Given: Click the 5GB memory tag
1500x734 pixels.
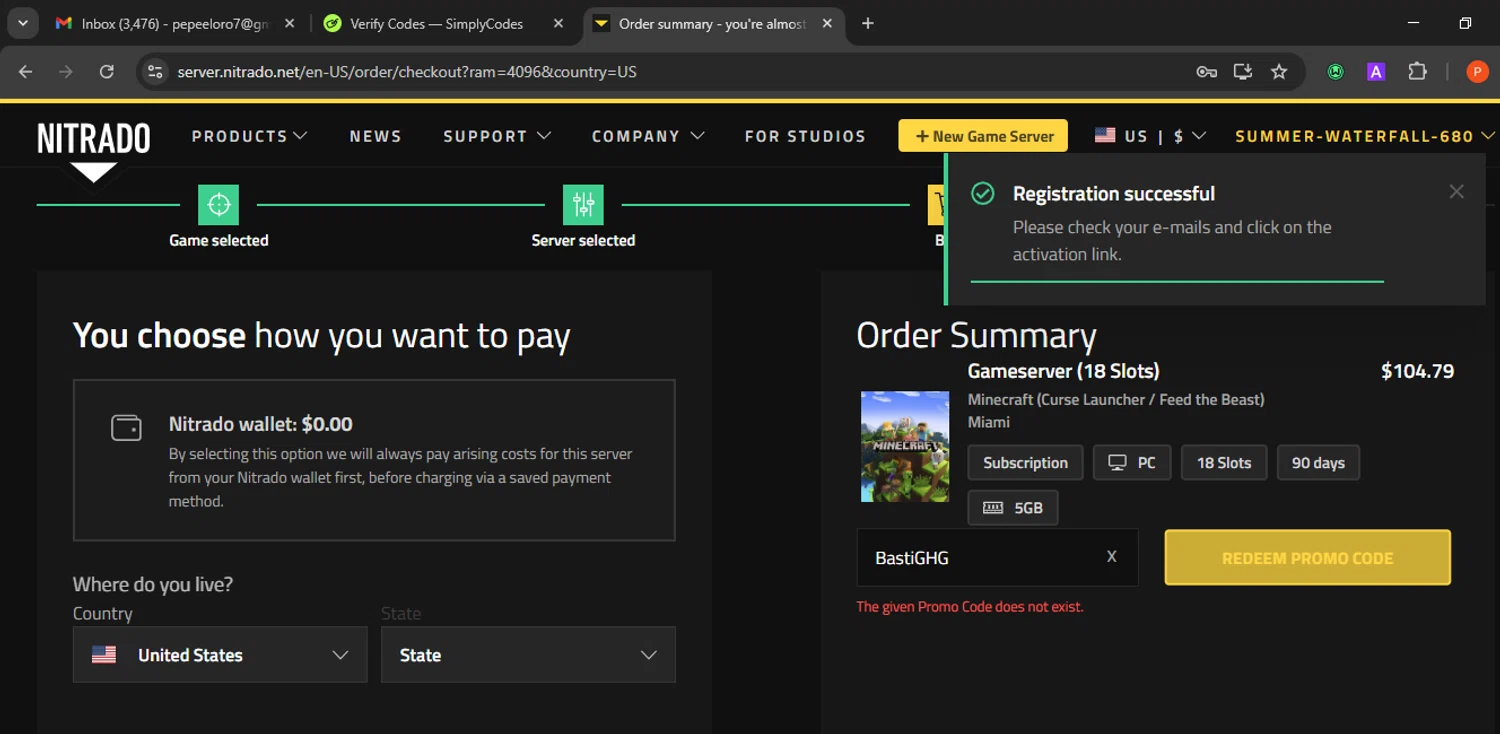Looking at the screenshot, I should click(1013, 508).
